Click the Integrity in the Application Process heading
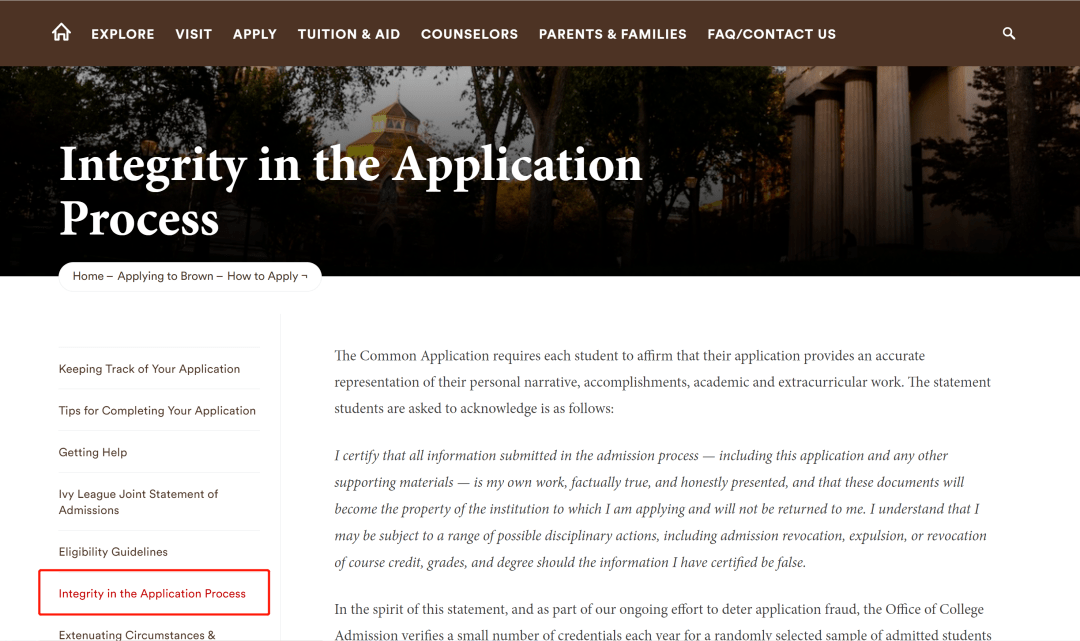This screenshot has height=641, width=1080. 351,191
